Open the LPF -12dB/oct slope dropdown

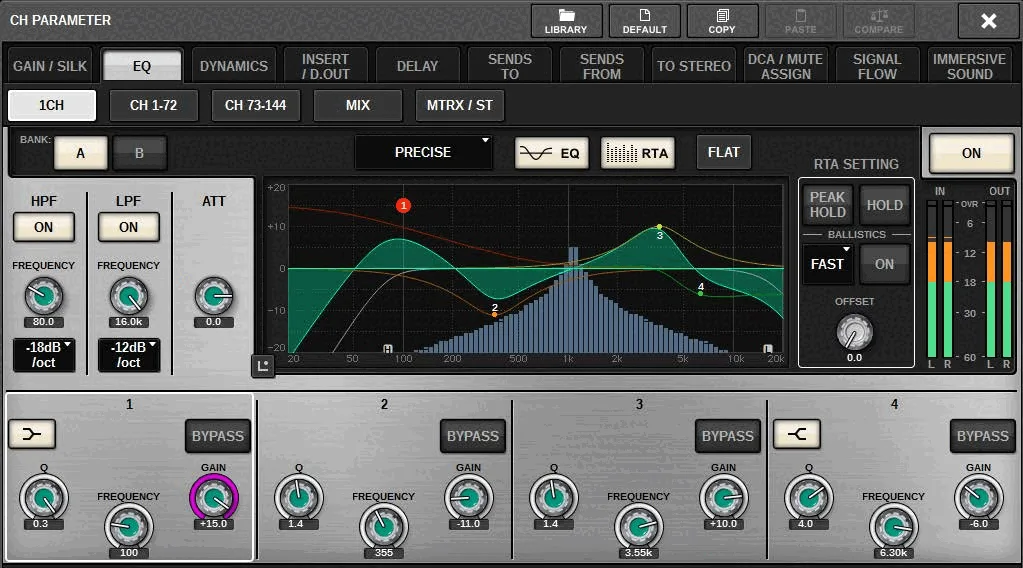point(129,355)
